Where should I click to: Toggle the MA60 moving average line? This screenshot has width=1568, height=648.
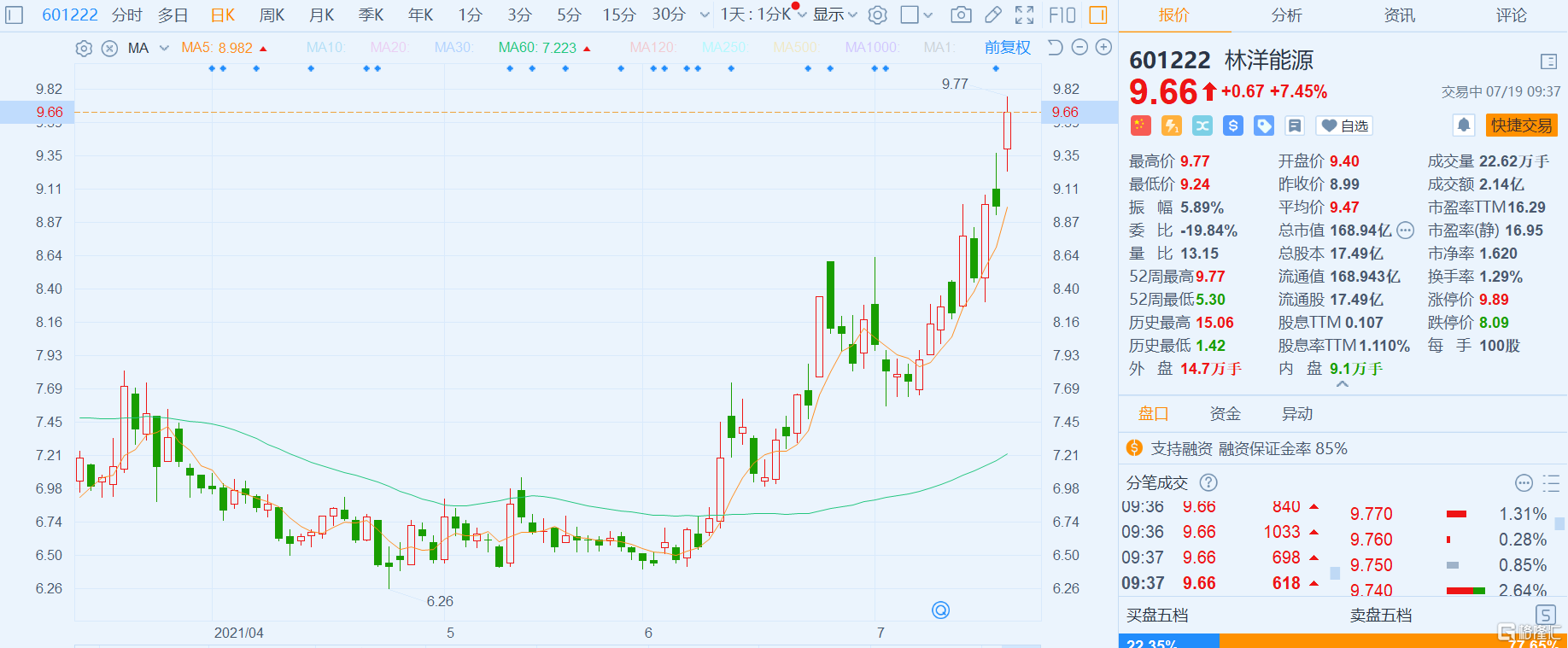coord(538,48)
